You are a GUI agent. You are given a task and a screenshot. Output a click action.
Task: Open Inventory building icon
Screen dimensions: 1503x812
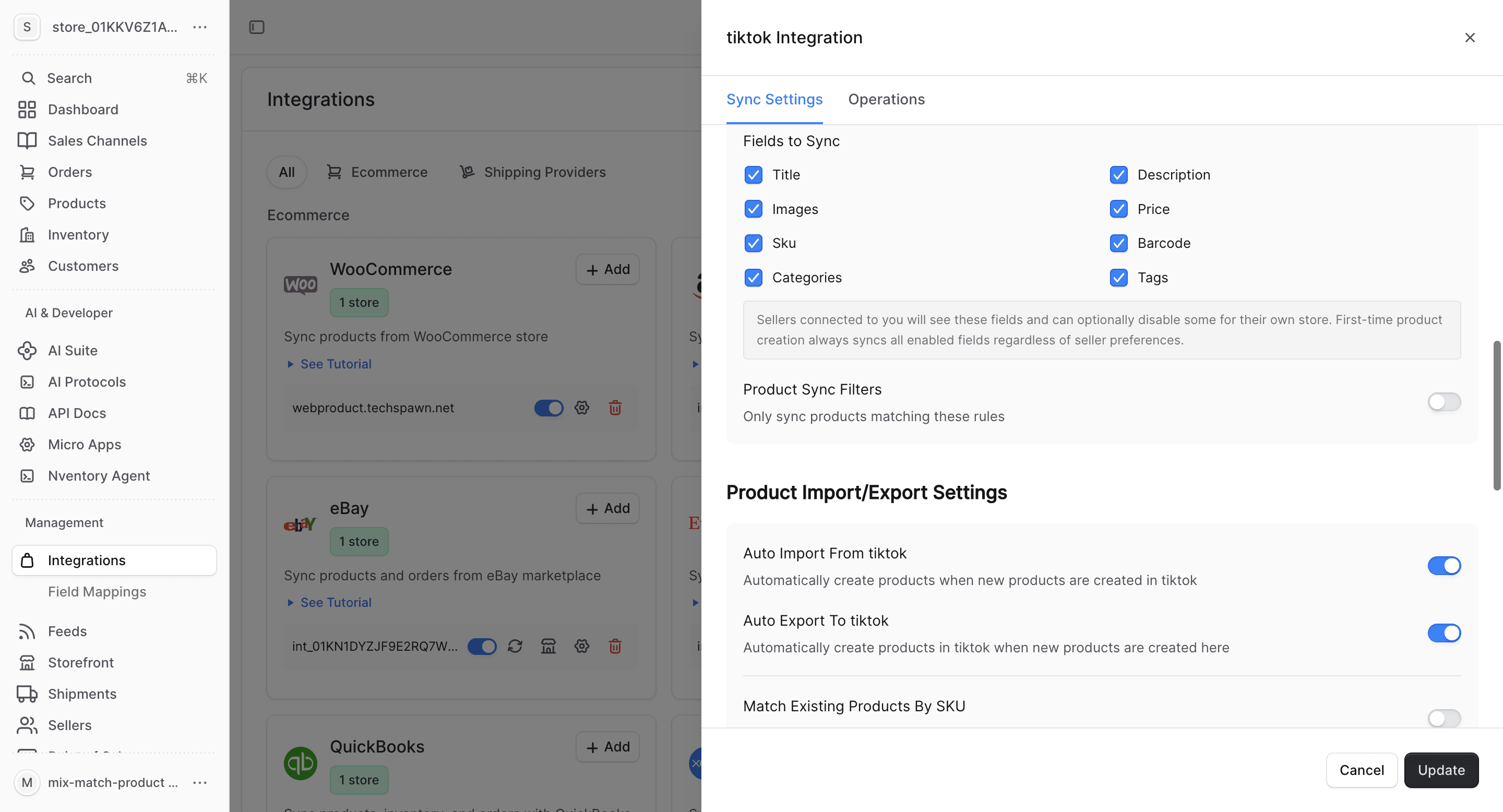27,234
